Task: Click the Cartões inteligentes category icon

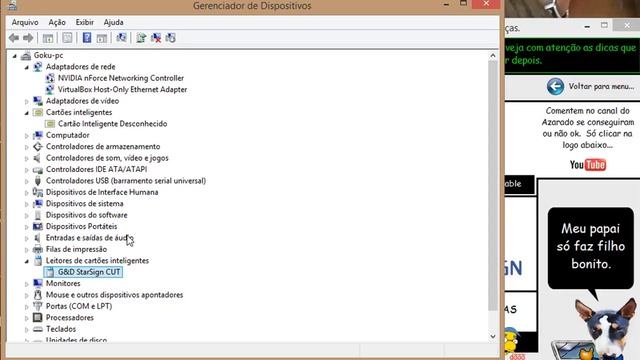Action: coord(38,112)
